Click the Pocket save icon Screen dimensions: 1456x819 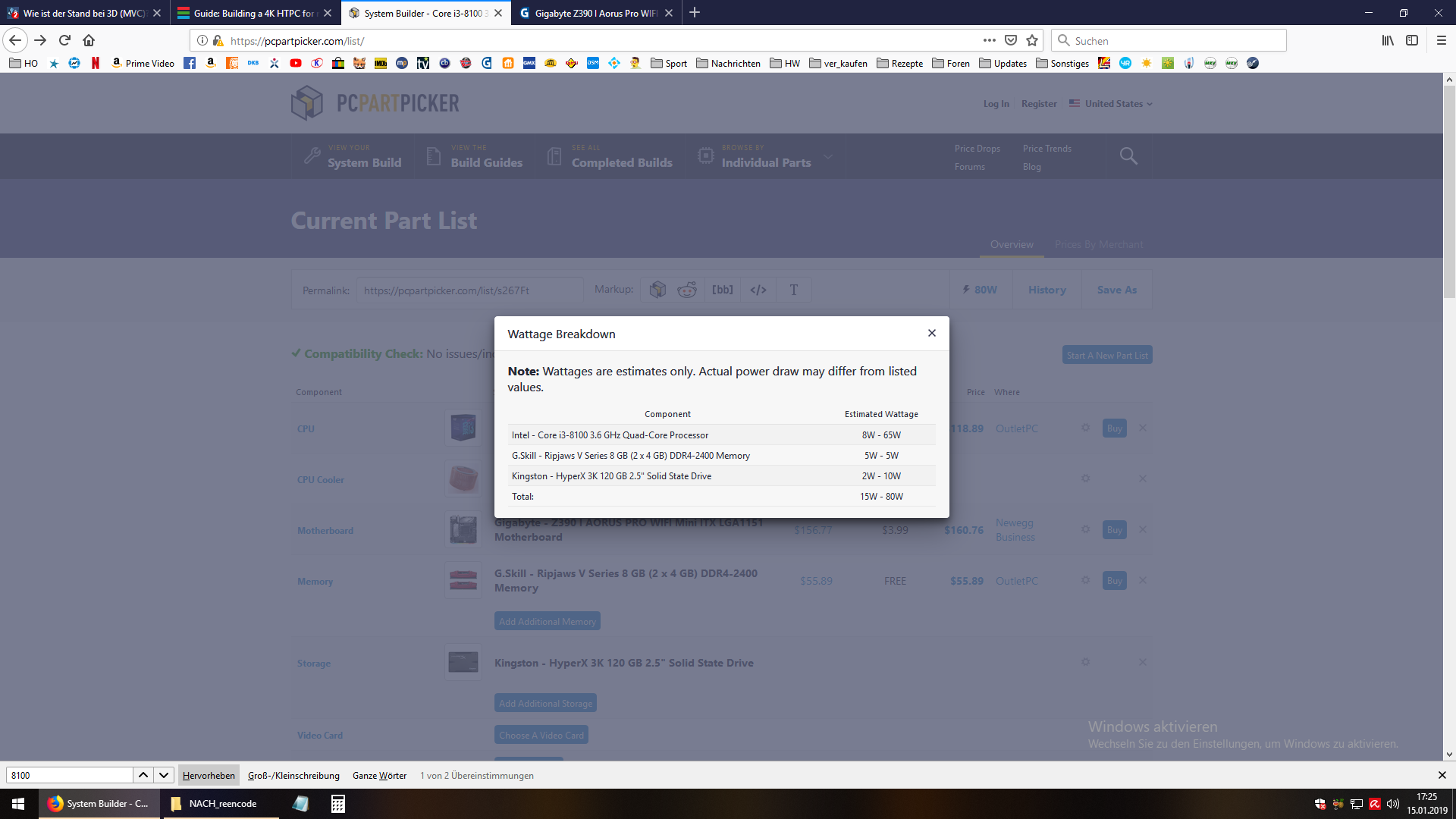1011,40
